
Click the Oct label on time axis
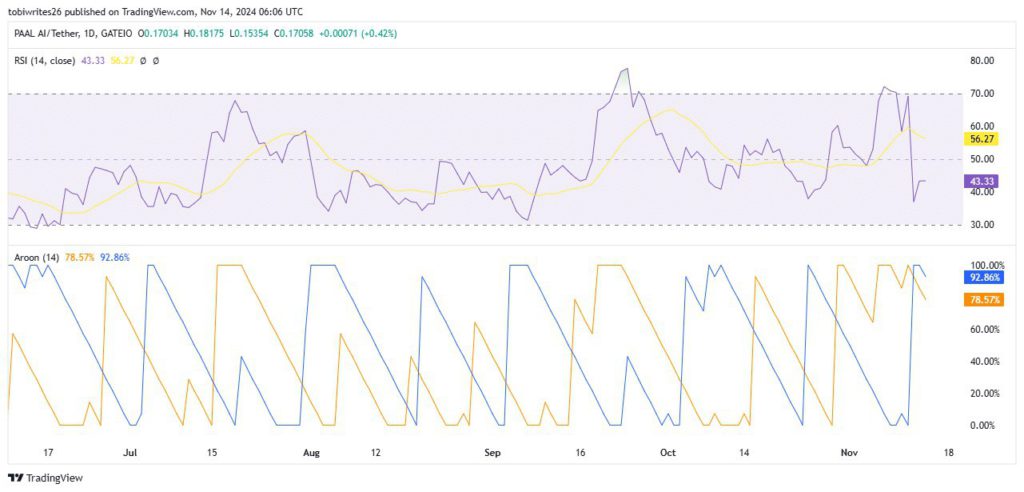(667, 452)
